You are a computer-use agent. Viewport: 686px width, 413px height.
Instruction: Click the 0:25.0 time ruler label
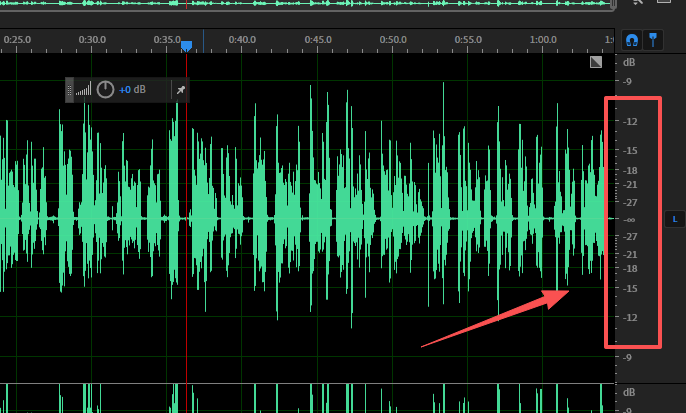point(17,39)
